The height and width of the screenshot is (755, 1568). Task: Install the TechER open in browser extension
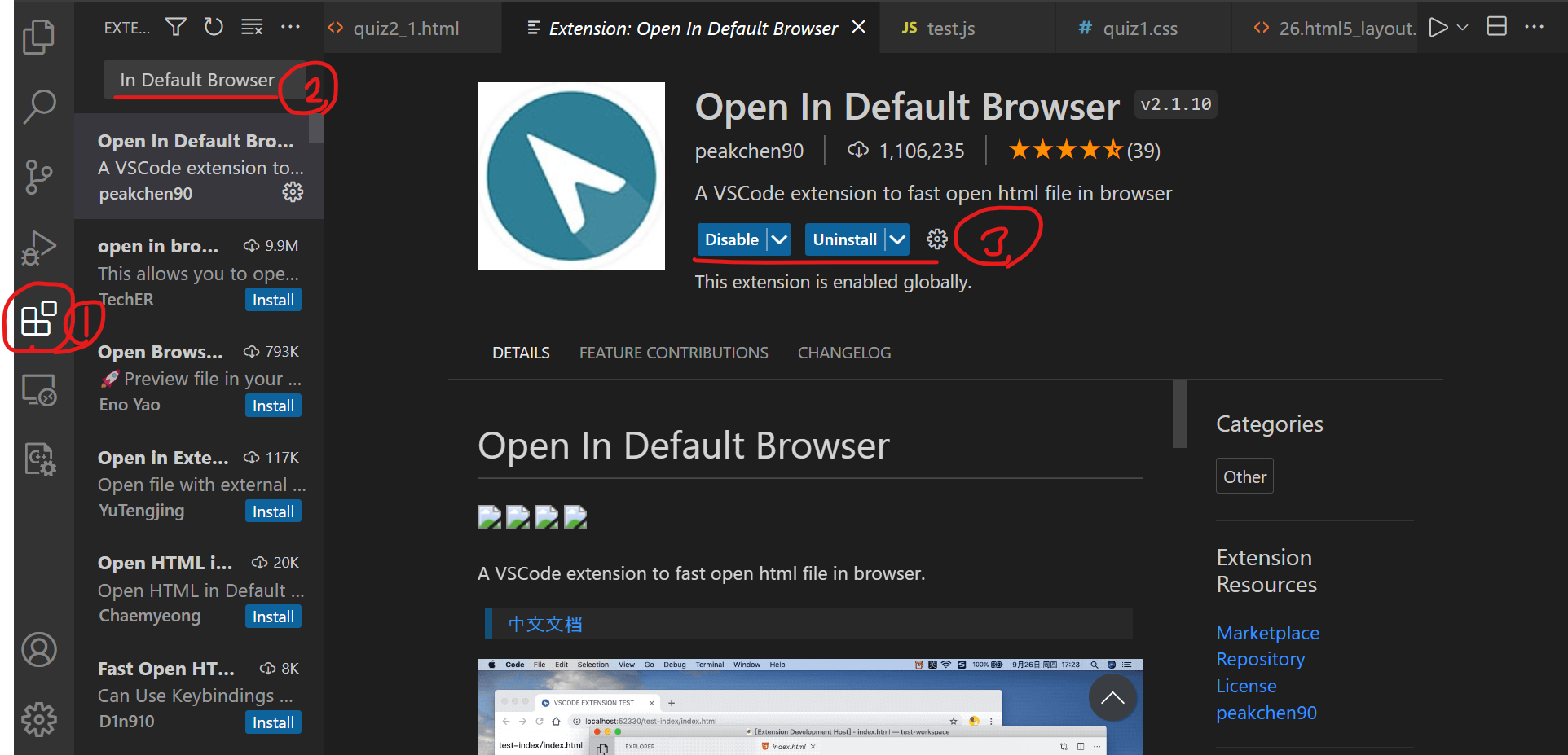coord(273,300)
